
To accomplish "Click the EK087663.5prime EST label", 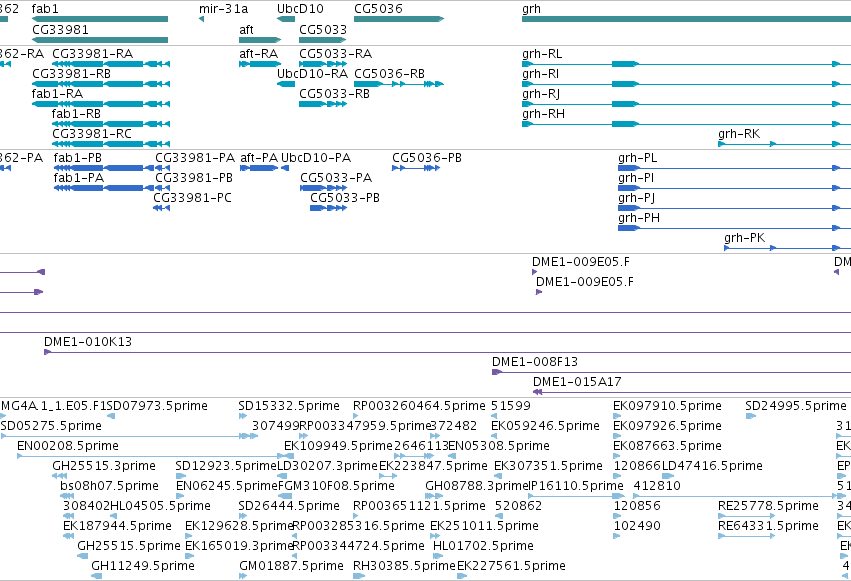I will [x=668, y=446].
